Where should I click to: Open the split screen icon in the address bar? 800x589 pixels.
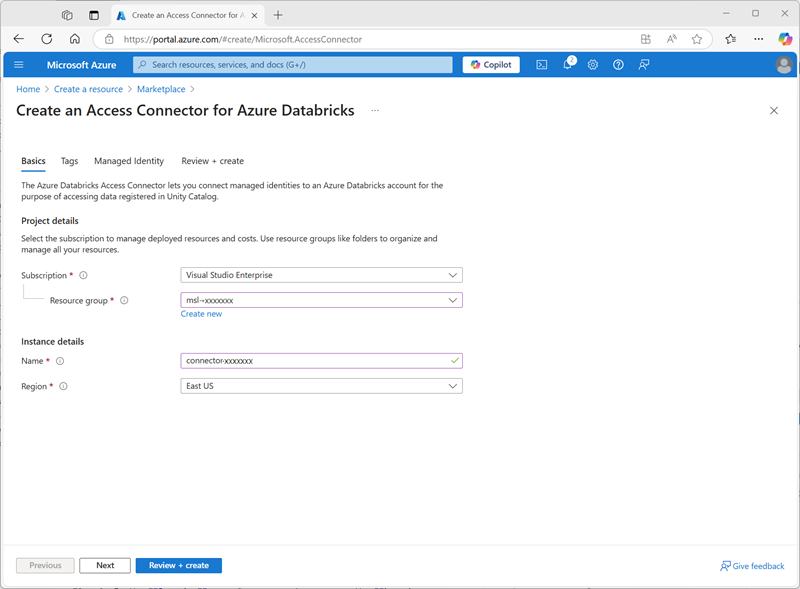pyautogui.click(x=645, y=39)
